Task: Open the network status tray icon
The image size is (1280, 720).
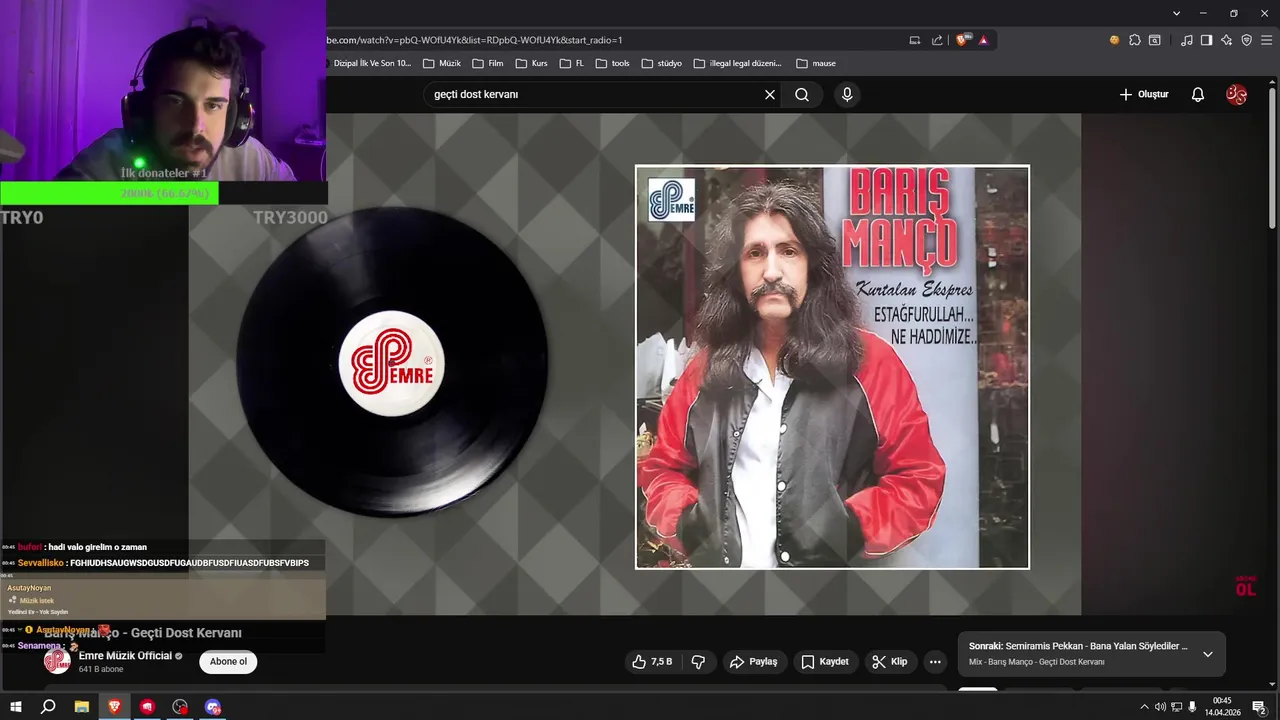Action: pos(1176,707)
